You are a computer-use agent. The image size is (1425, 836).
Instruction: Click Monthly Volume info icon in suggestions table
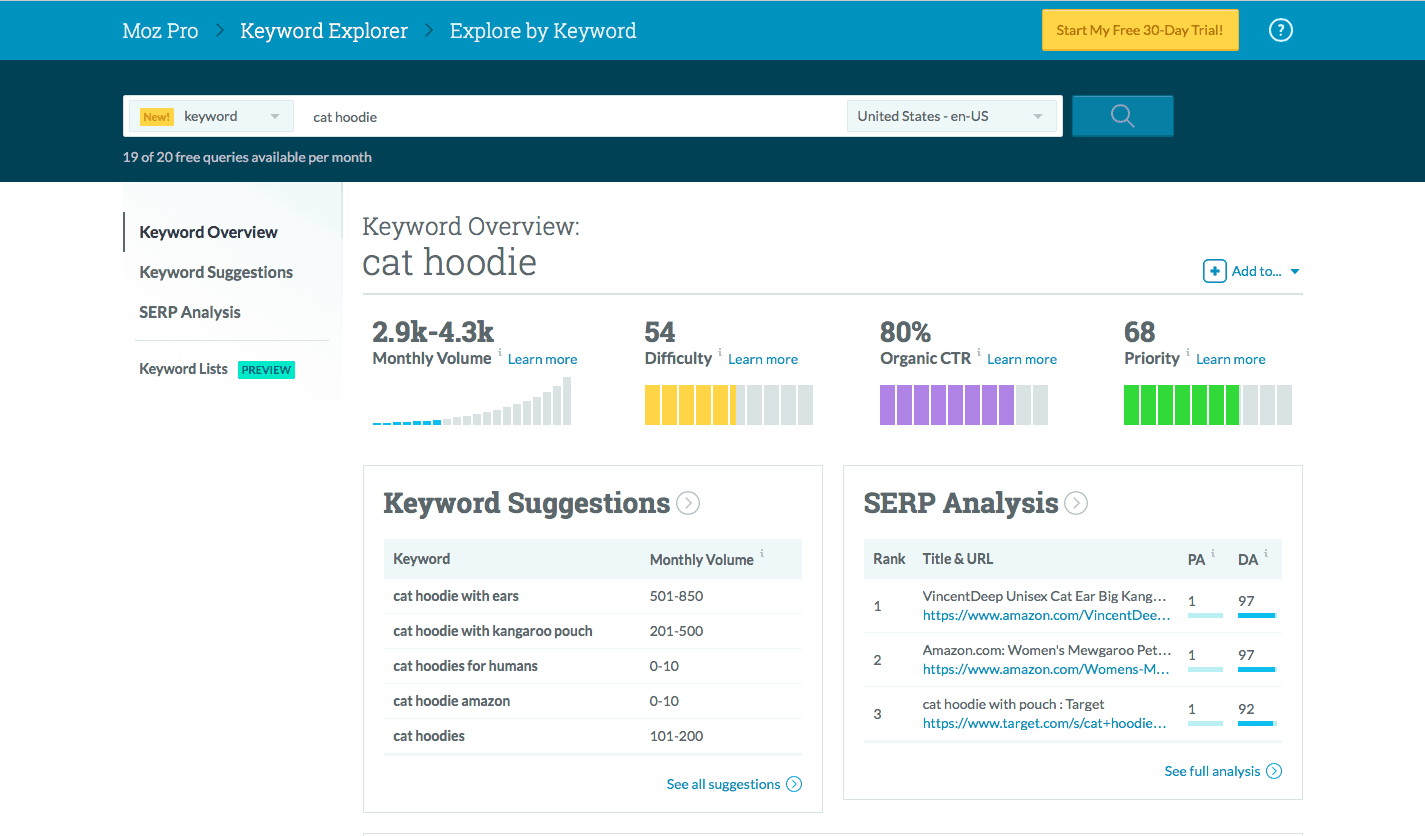[760, 554]
